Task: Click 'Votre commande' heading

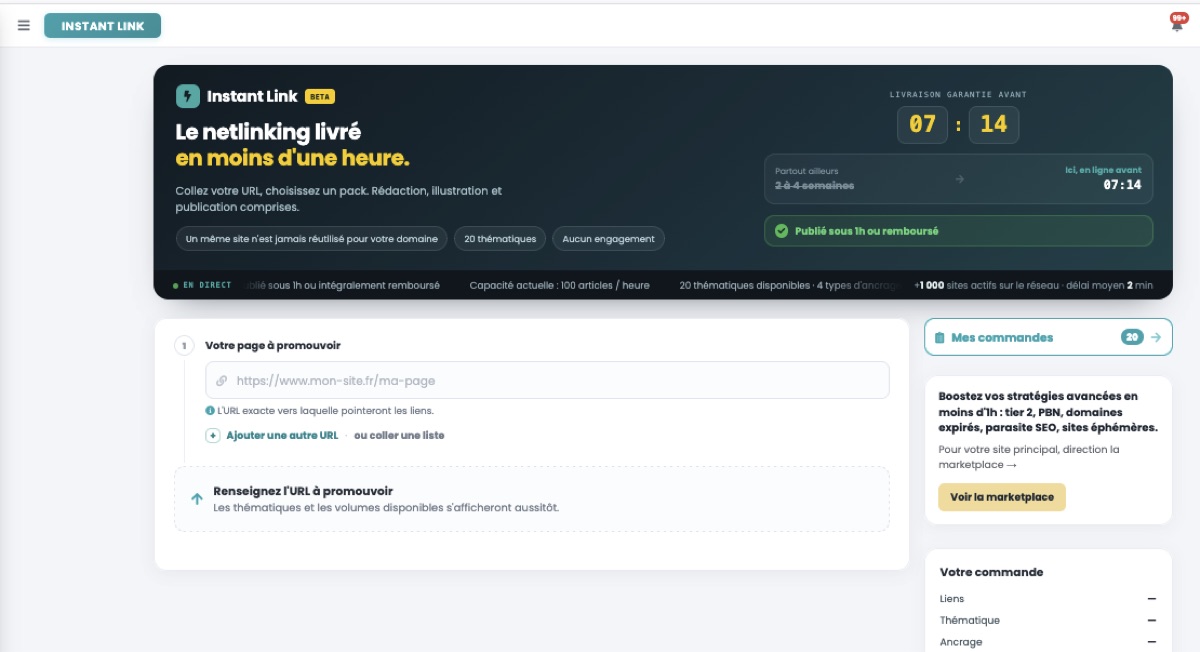Action: click(991, 572)
